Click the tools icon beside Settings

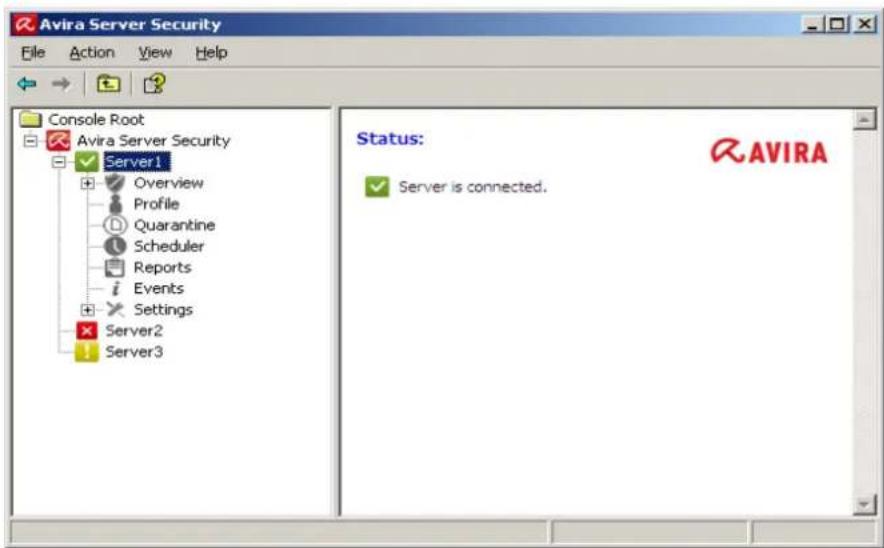(x=115, y=310)
